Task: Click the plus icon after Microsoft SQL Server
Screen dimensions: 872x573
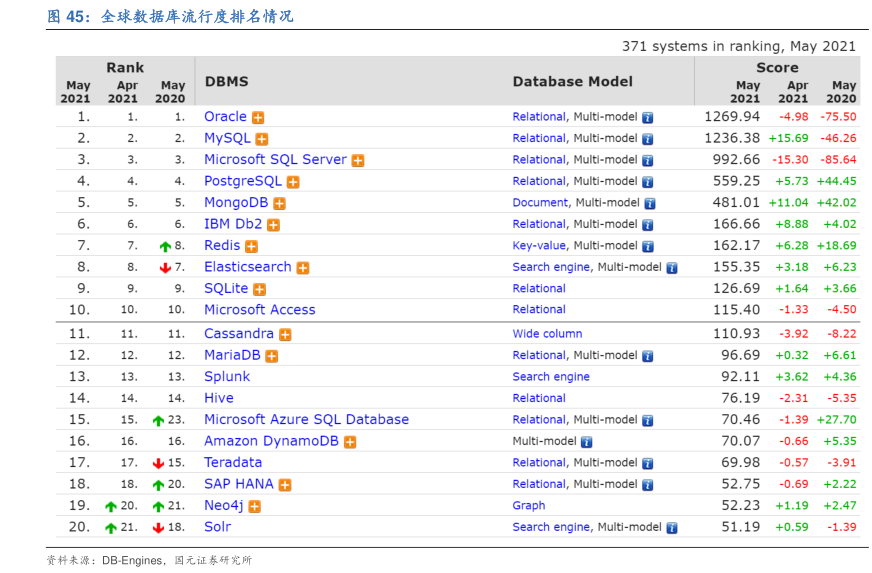Action: [358, 160]
